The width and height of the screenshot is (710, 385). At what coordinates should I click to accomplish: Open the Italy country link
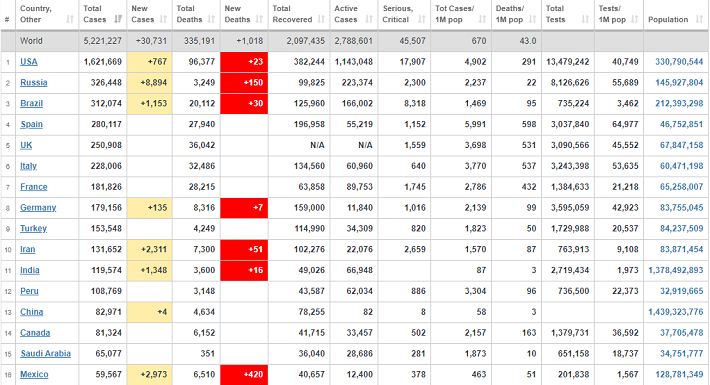click(x=28, y=166)
